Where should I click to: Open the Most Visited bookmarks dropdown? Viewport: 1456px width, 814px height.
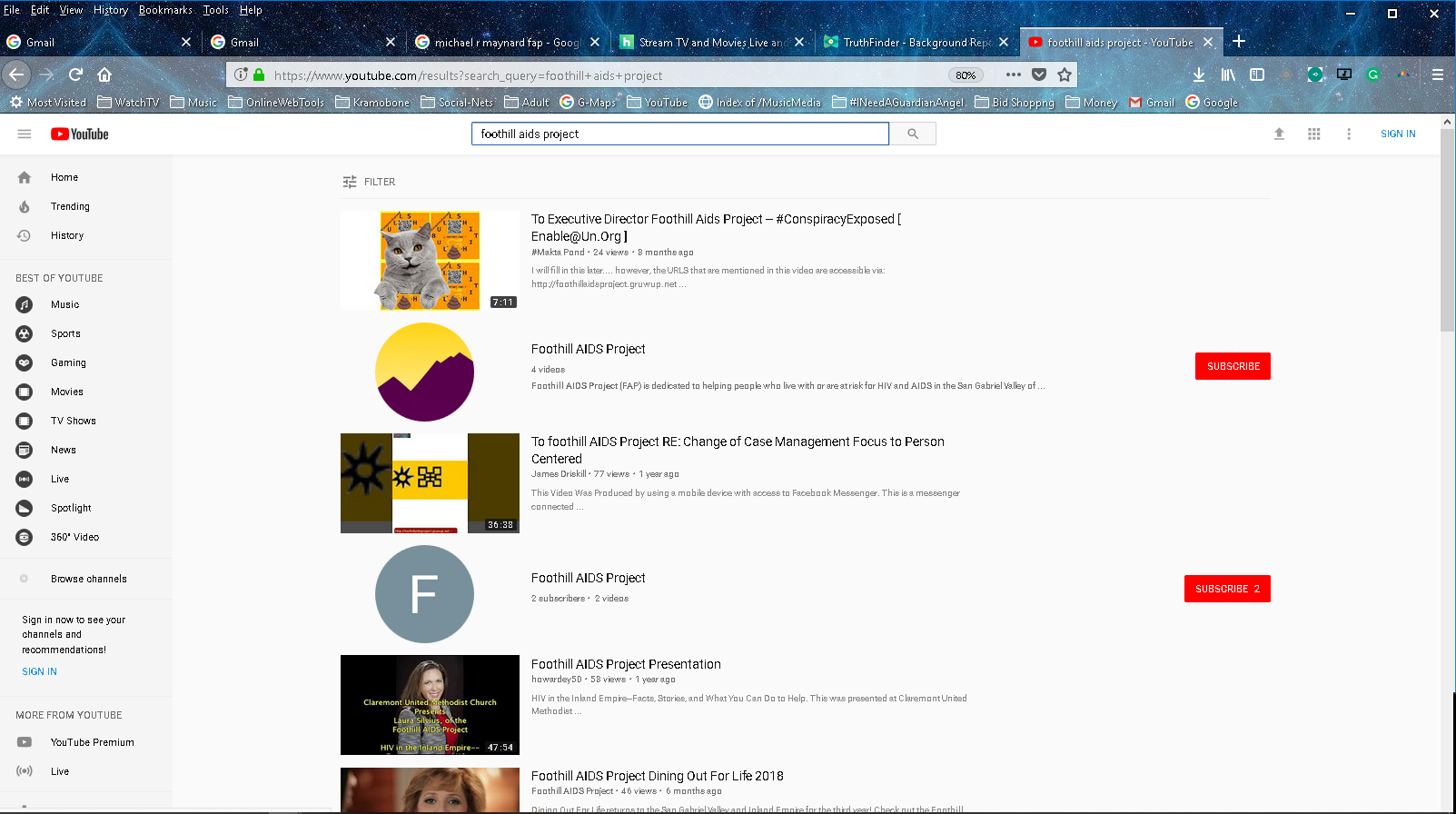tap(48, 103)
